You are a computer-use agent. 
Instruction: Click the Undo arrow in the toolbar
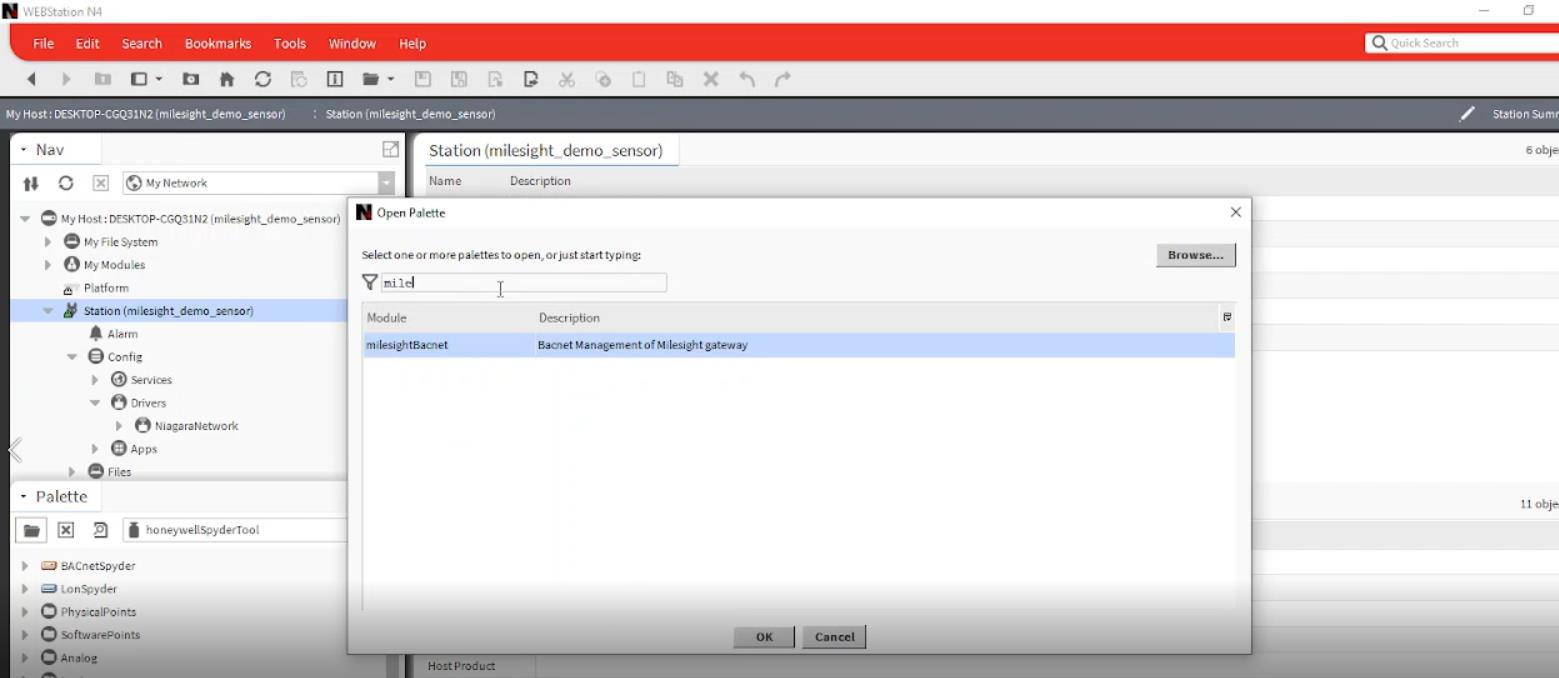click(746, 79)
